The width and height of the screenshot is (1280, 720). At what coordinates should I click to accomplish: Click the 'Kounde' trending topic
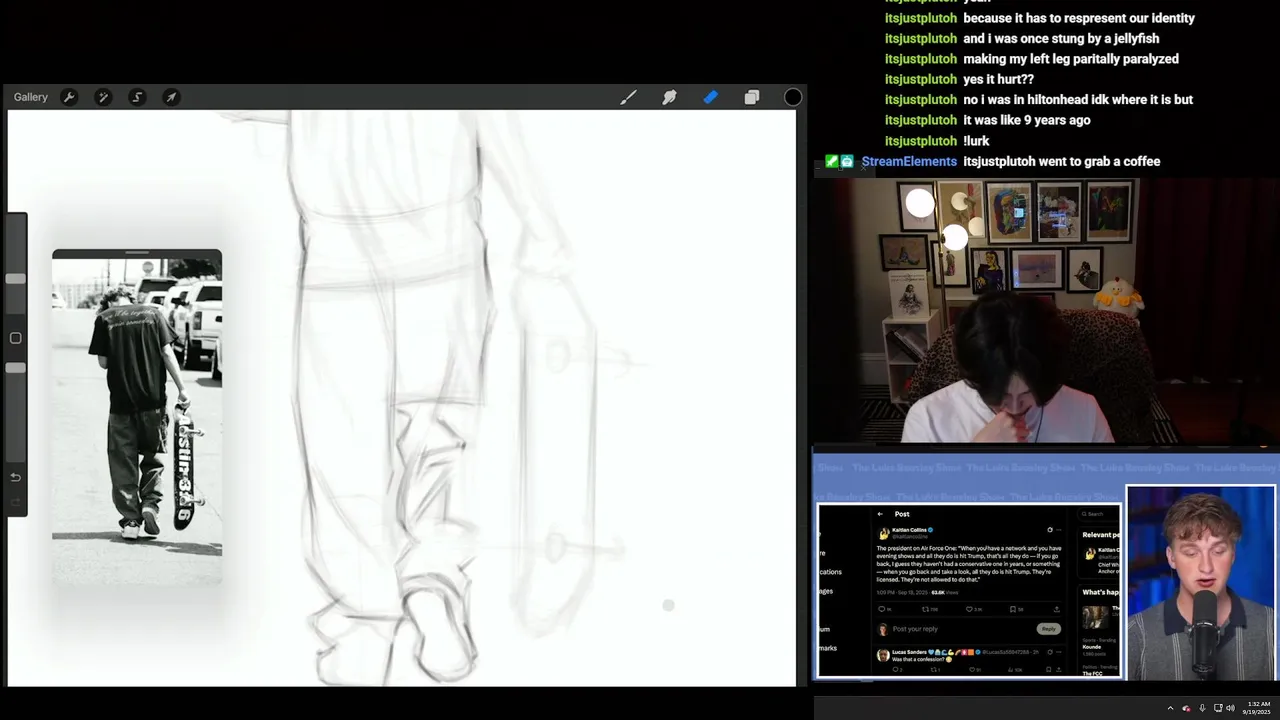pos(1091,647)
